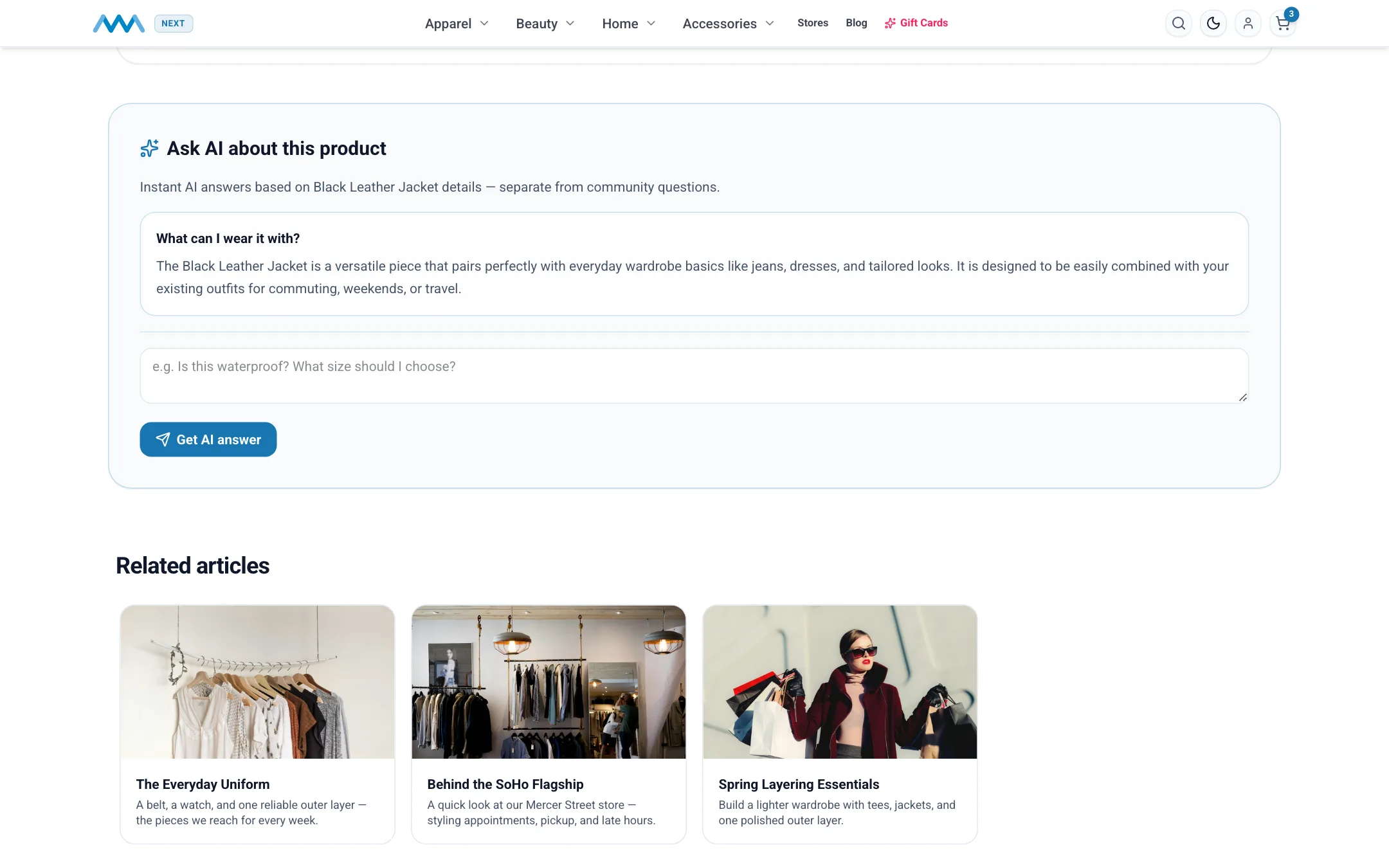The height and width of the screenshot is (868, 1389).
Task: Expand the Home dropdown chevron
Action: 651,24
